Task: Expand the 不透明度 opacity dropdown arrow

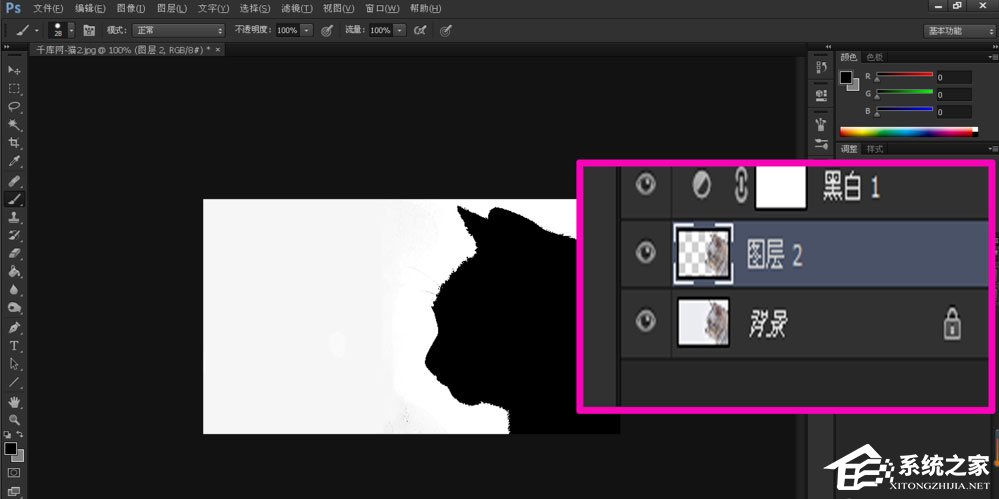Action: click(x=306, y=31)
